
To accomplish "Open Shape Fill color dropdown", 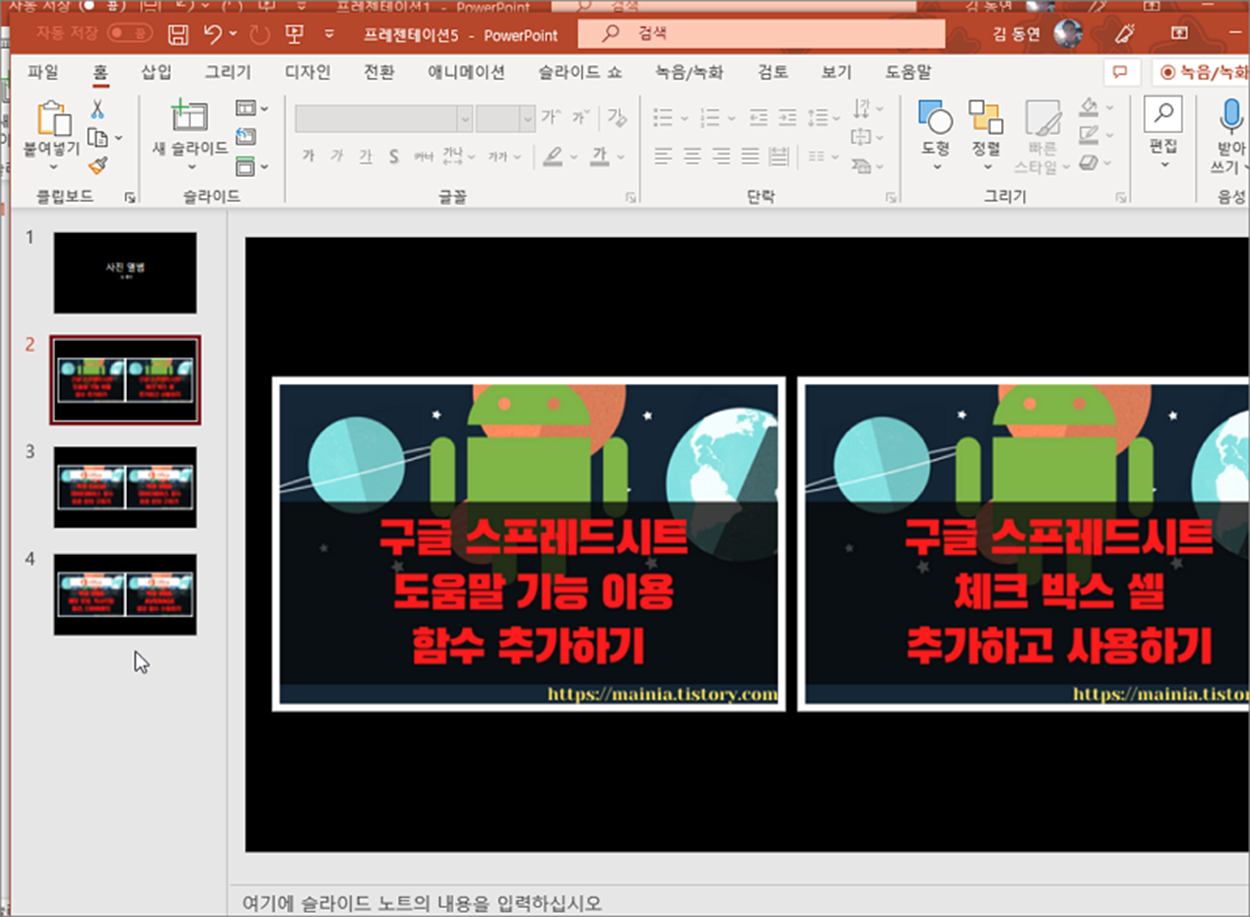I will pos(1109,107).
